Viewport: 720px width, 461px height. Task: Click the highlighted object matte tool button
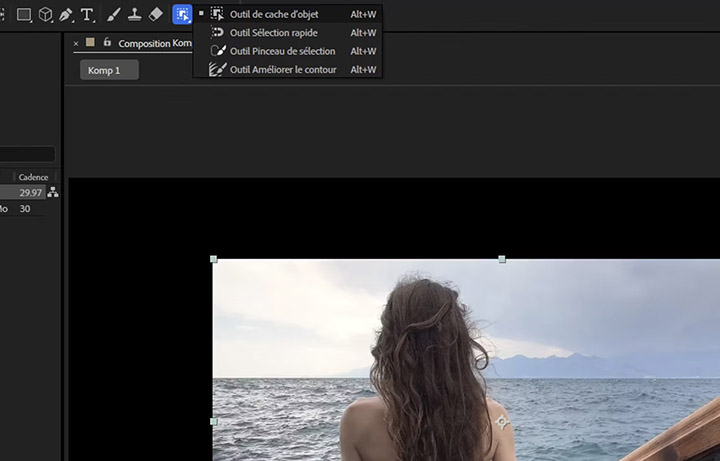coord(182,15)
